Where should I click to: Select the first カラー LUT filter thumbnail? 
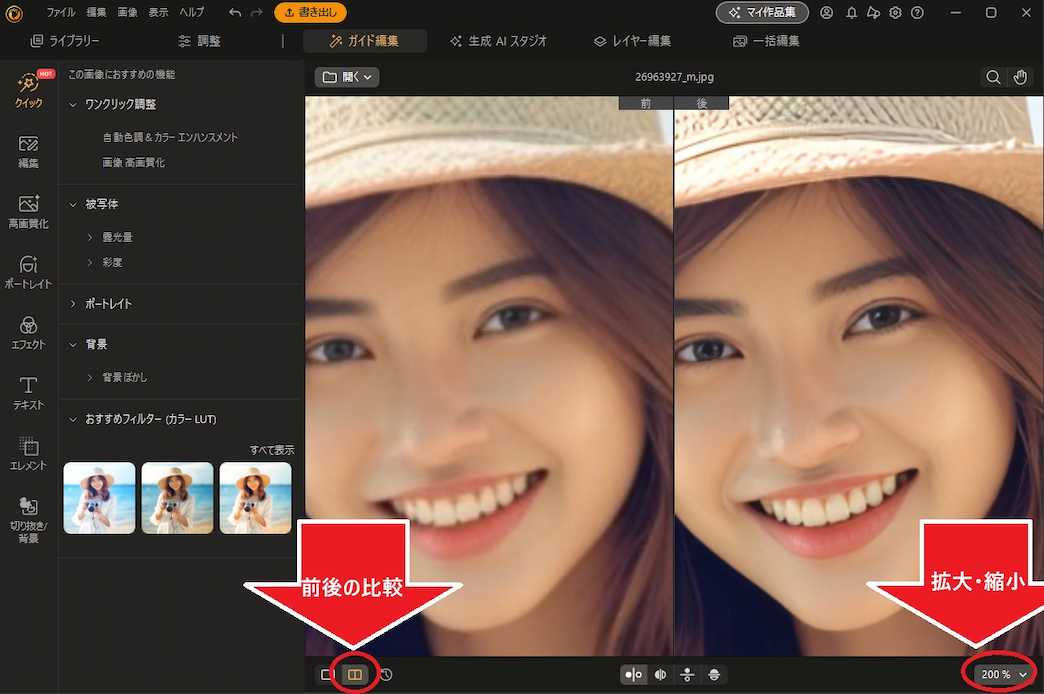(x=99, y=497)
